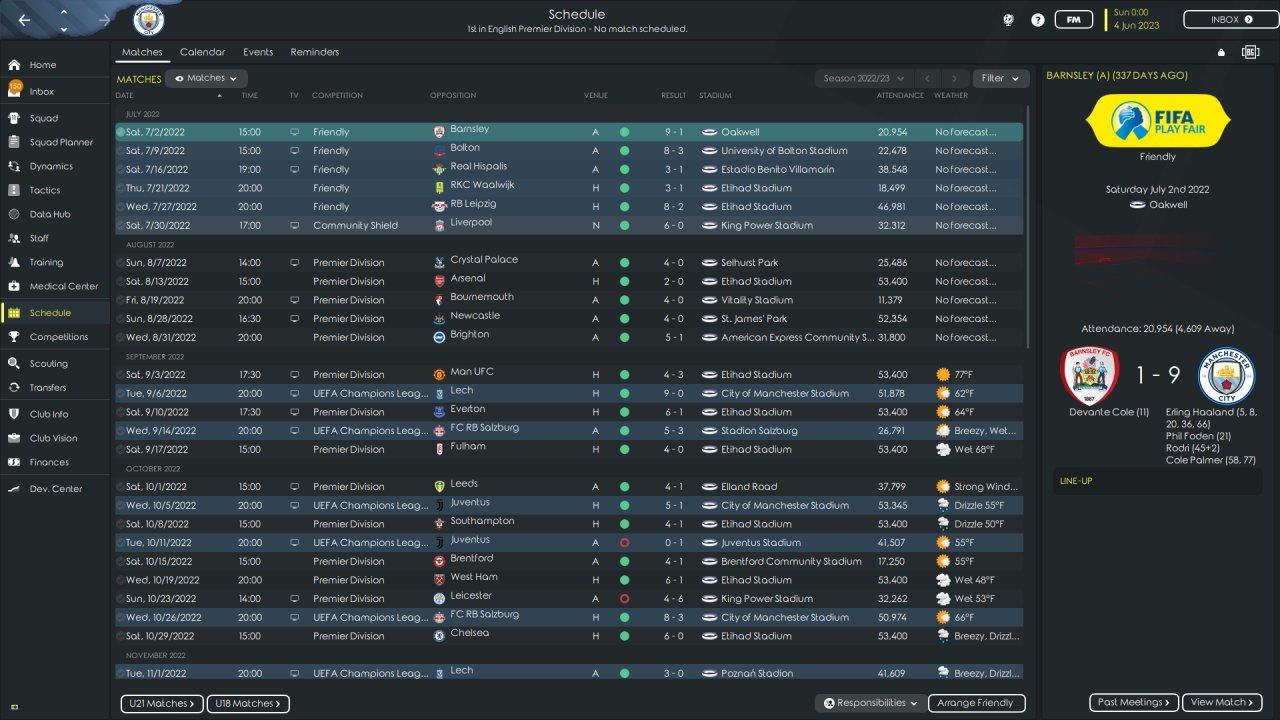Click the Brentford club badge icon
The height and width of the screenshot is (720, 1280).
click(x=439, y=561)
